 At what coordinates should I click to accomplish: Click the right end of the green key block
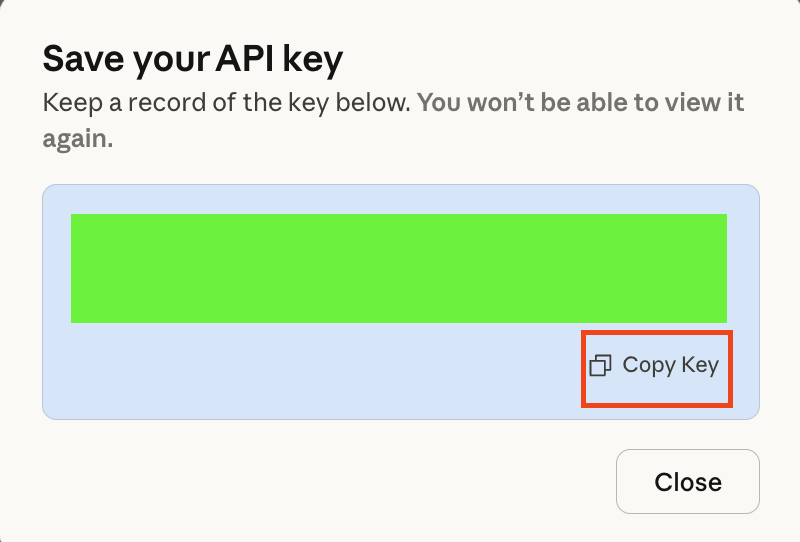click(722, 268)
